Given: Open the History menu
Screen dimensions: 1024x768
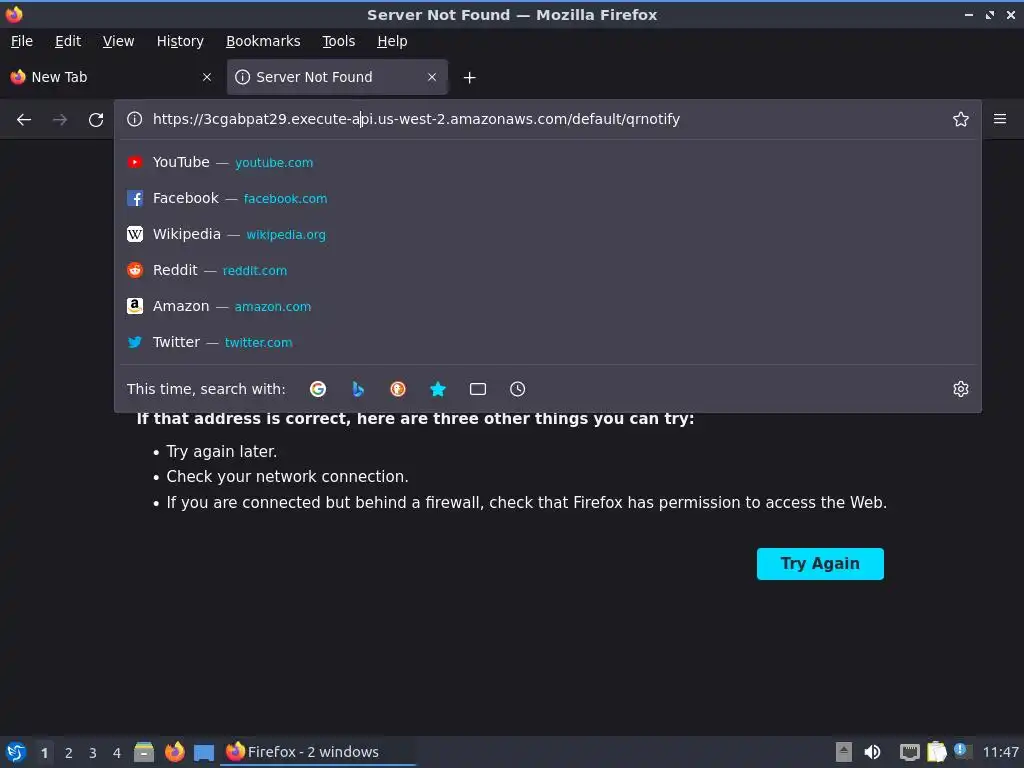Looking at the screenshot, I should click(180, 41).
